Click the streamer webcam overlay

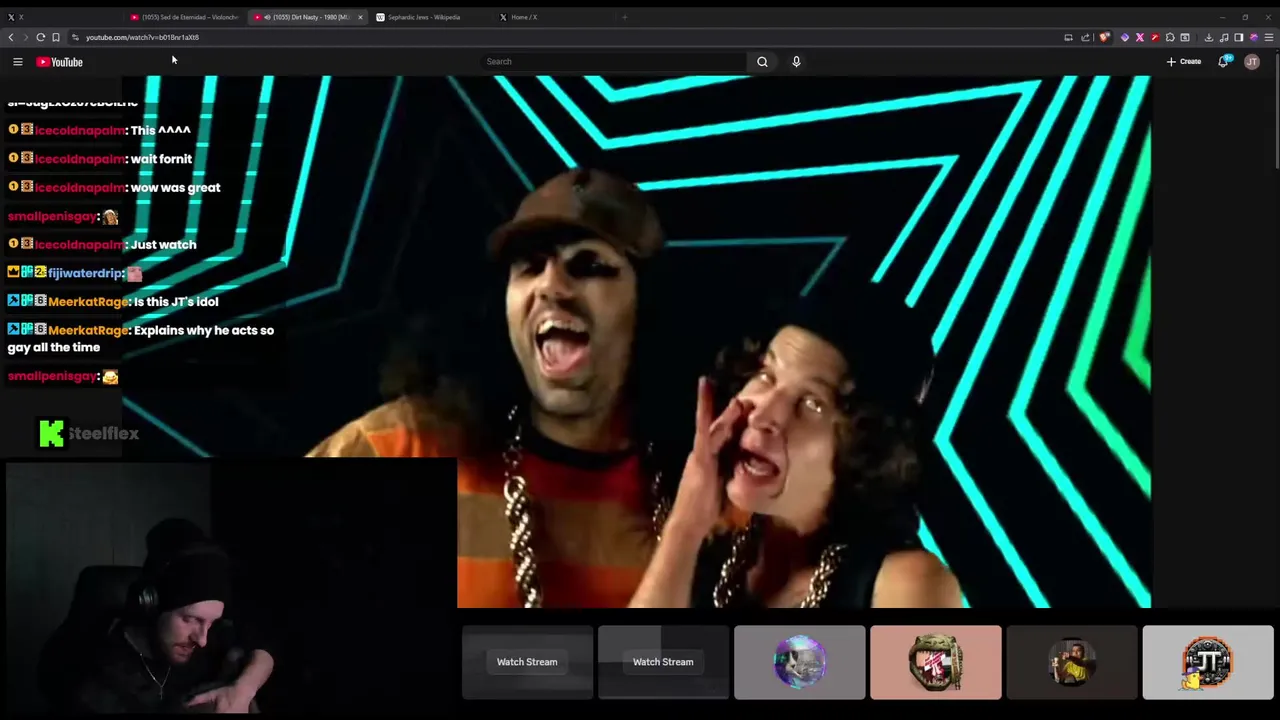coord(230,588)
